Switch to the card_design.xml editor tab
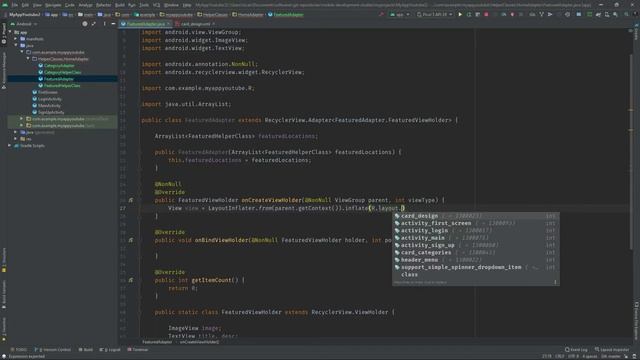The width and height of the screenshot is (640, 360). [x=195, y=24]
